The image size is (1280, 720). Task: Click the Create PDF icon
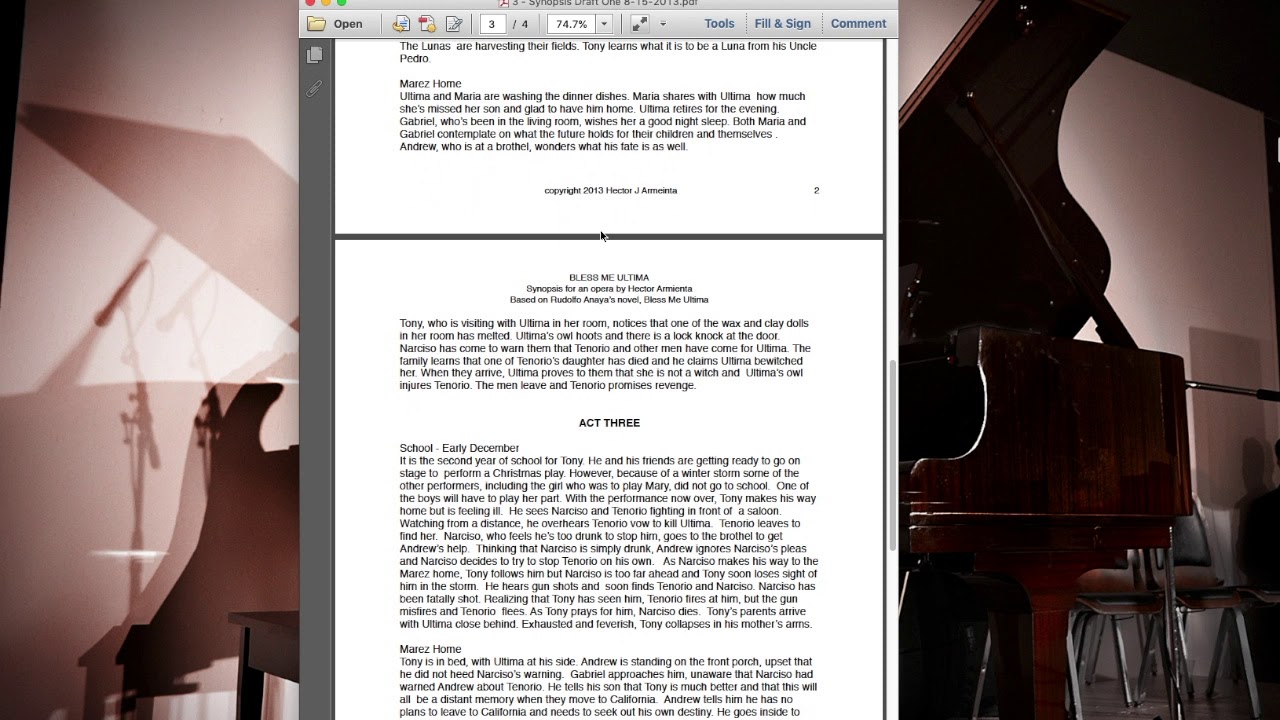point(427,24)
